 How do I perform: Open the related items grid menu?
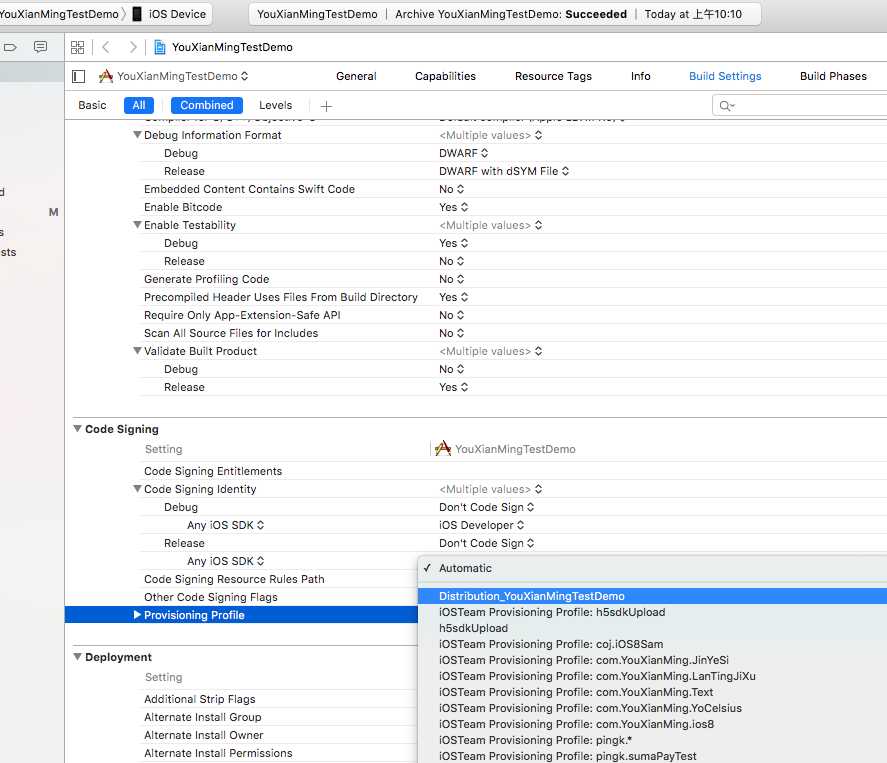coord(77,47)
